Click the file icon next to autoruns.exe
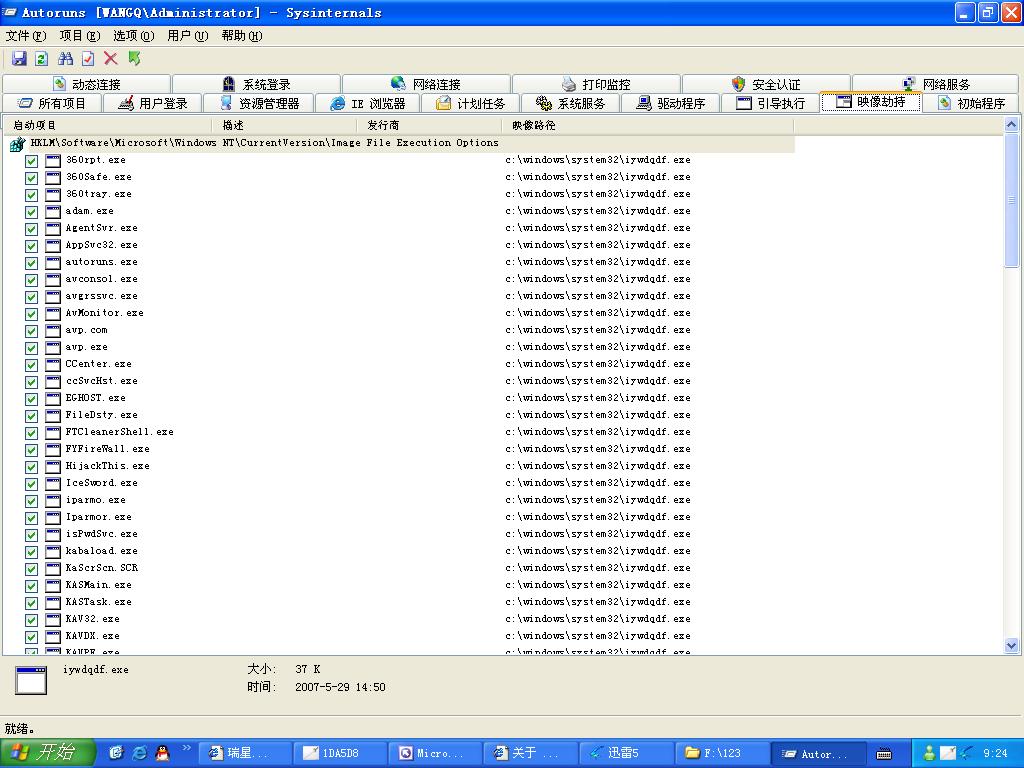The image size is (1024, 768). (x=53, y=263)
